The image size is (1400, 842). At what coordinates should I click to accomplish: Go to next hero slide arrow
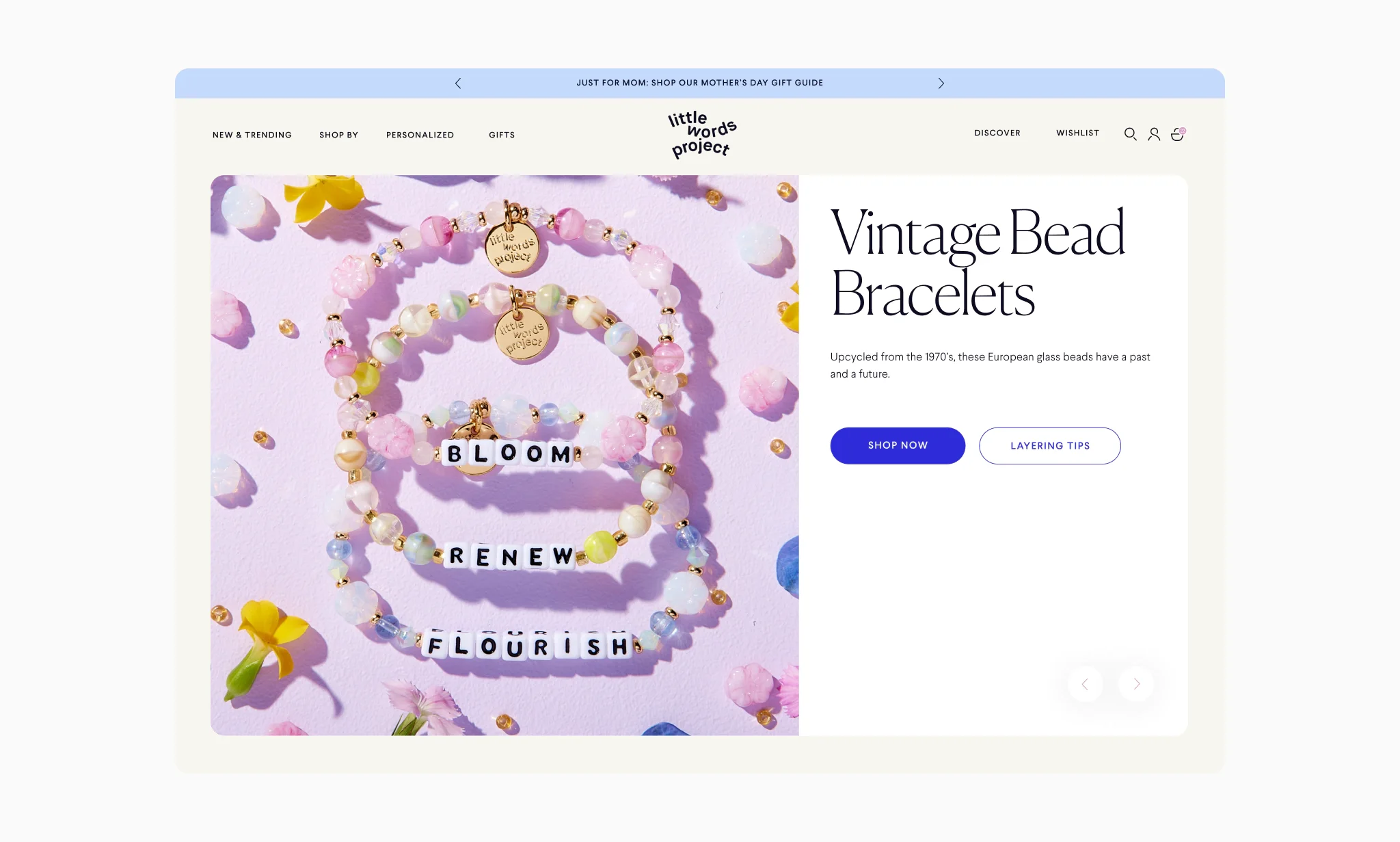pyautogui.click(x=1136, y=683)
